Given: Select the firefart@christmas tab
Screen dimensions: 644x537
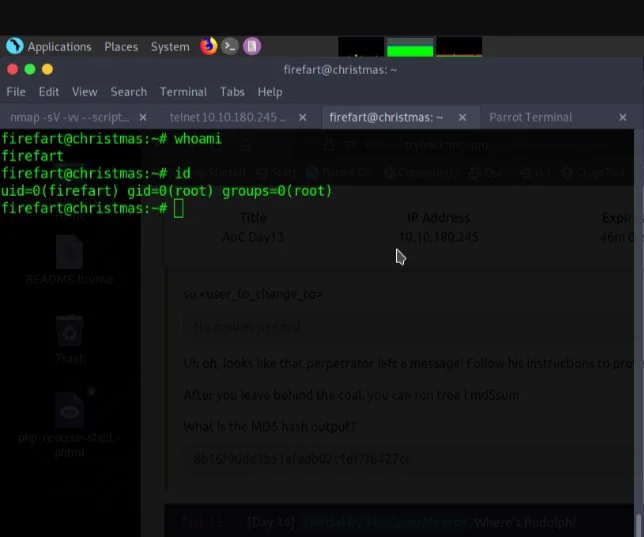Looking at the screenshot, I should (x=386, y=118).
